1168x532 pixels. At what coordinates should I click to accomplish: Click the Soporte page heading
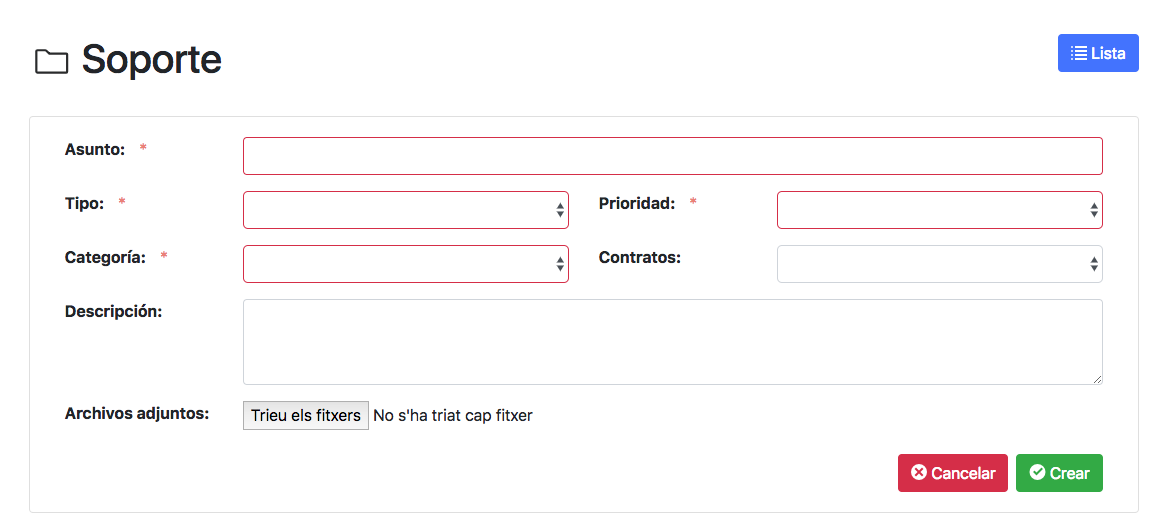(x=152, y=58)
